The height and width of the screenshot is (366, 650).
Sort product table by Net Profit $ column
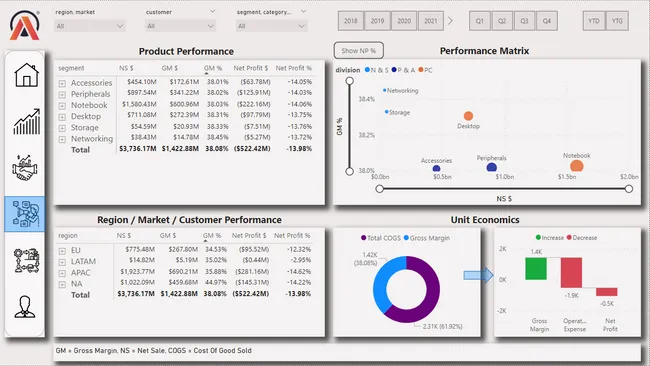250,68
